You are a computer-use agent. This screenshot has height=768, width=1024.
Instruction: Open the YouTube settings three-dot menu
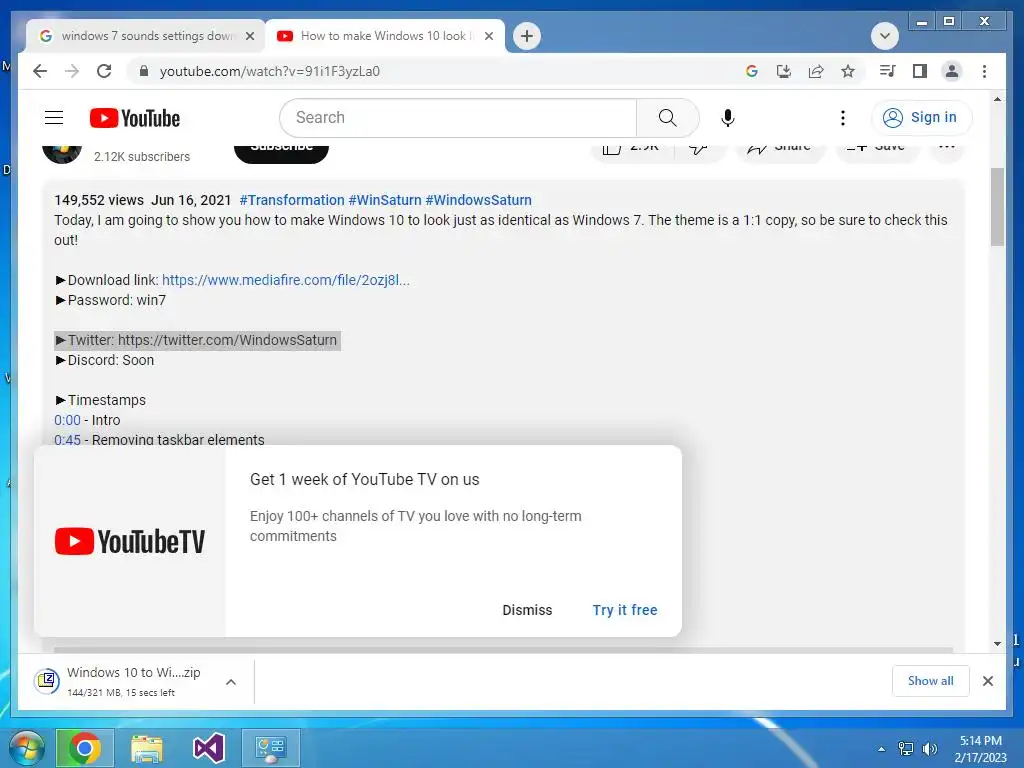(x=843, y=118)
